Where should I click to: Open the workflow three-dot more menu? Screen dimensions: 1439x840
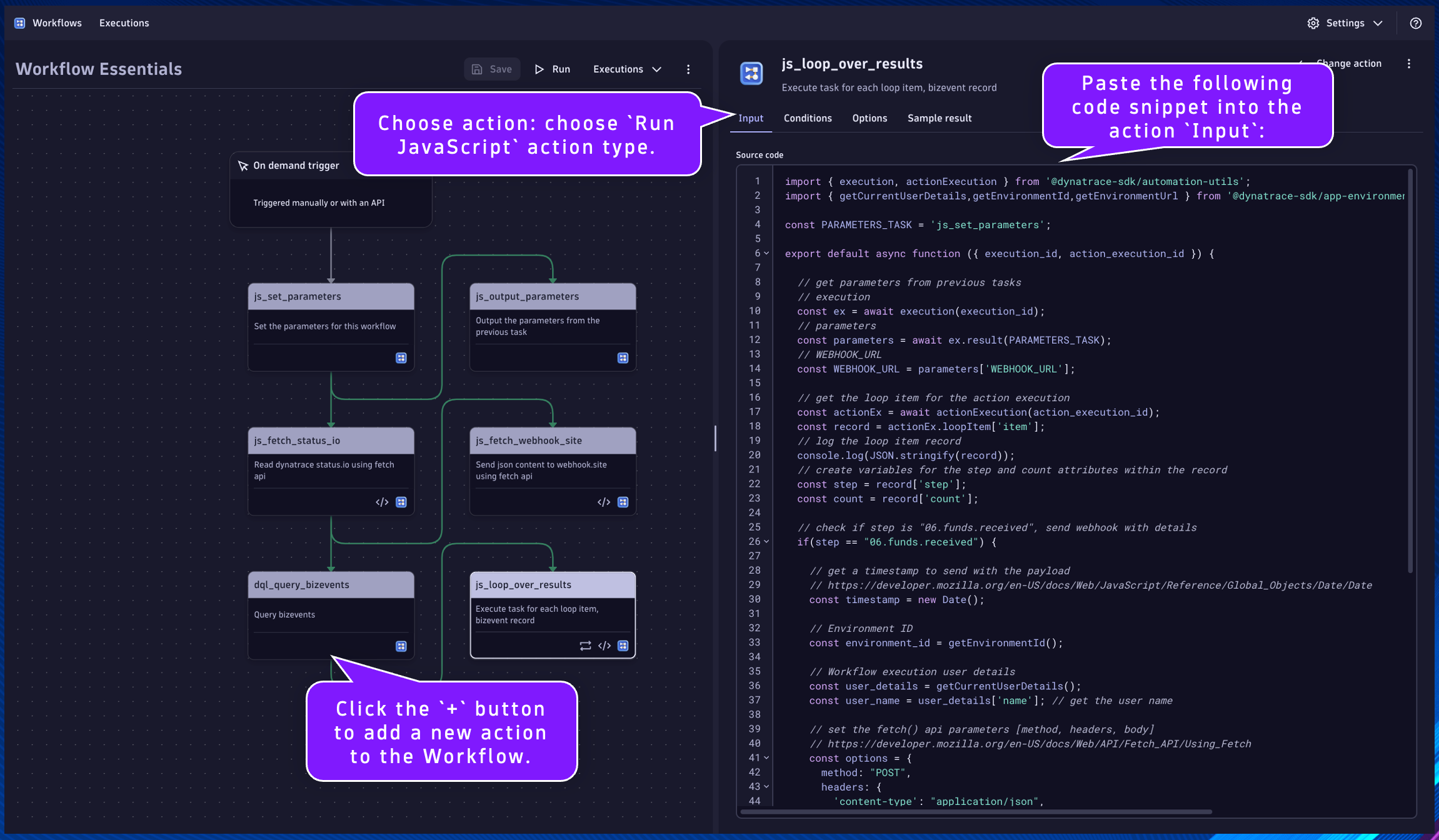click(x=688, y=69)
